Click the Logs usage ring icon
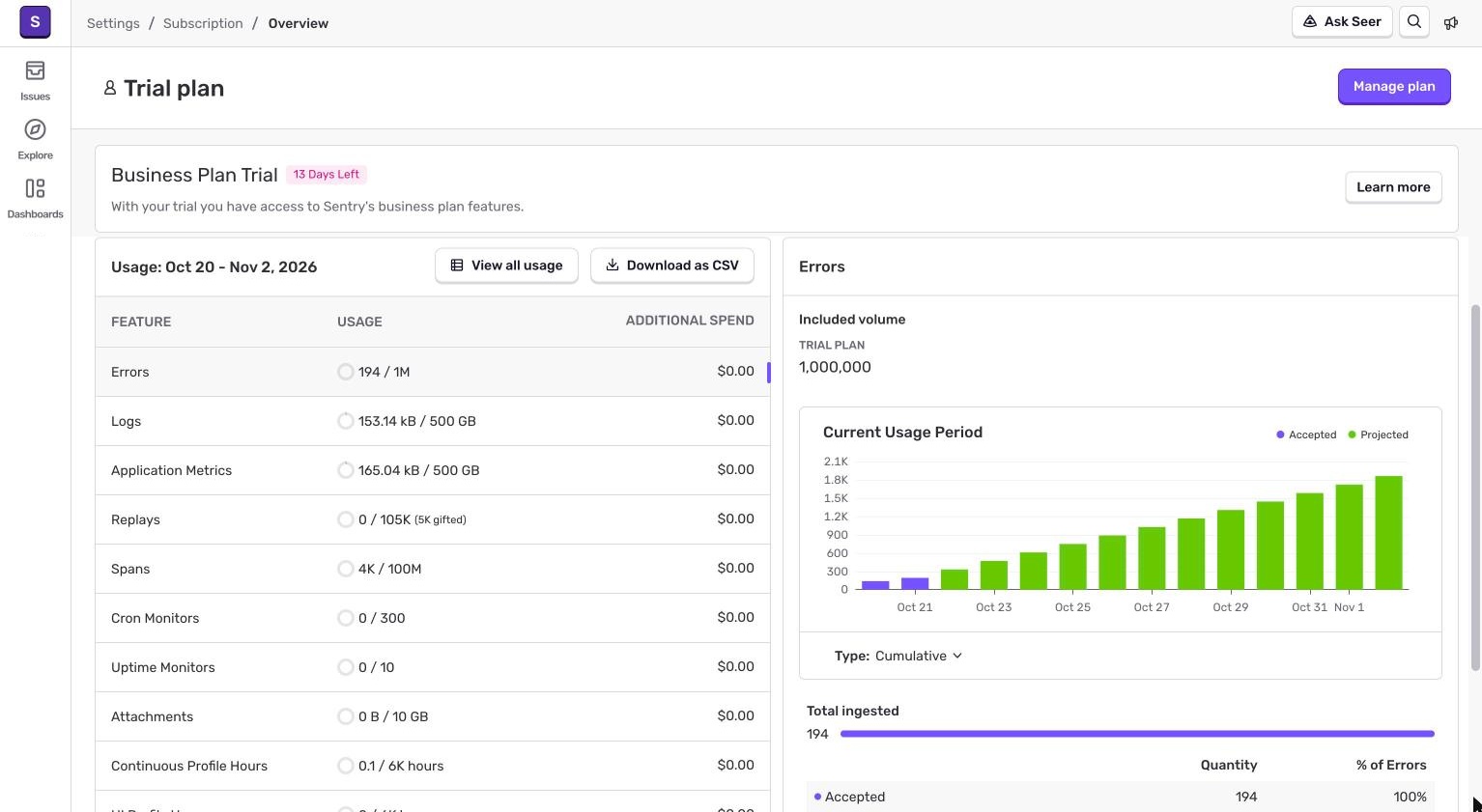 coord(345,421)
